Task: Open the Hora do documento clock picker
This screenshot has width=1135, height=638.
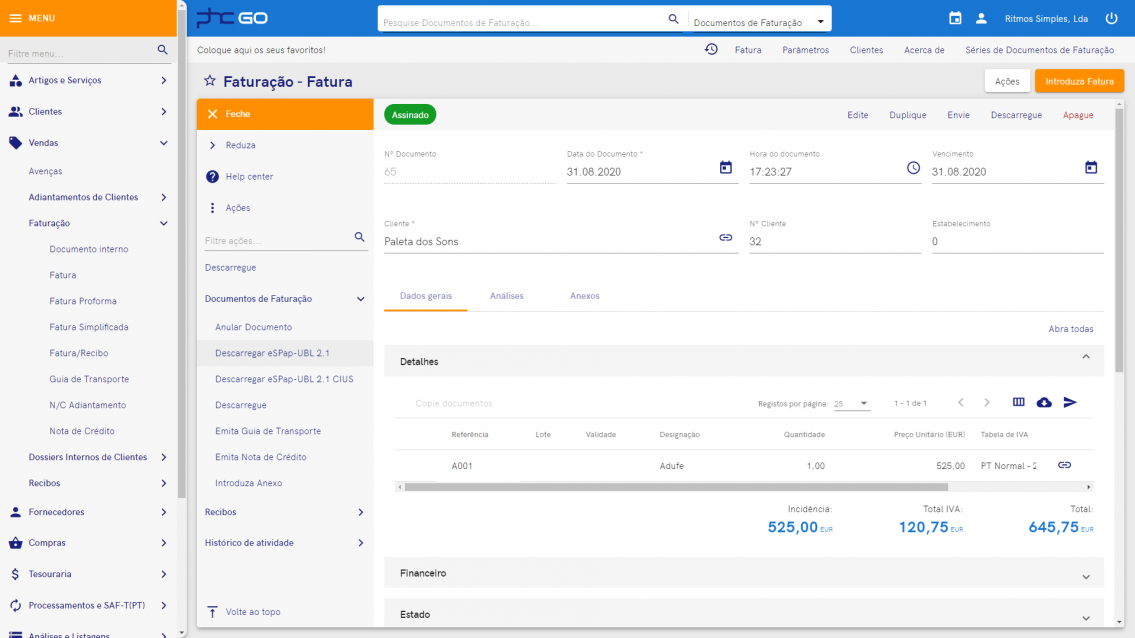Action: 914,167
